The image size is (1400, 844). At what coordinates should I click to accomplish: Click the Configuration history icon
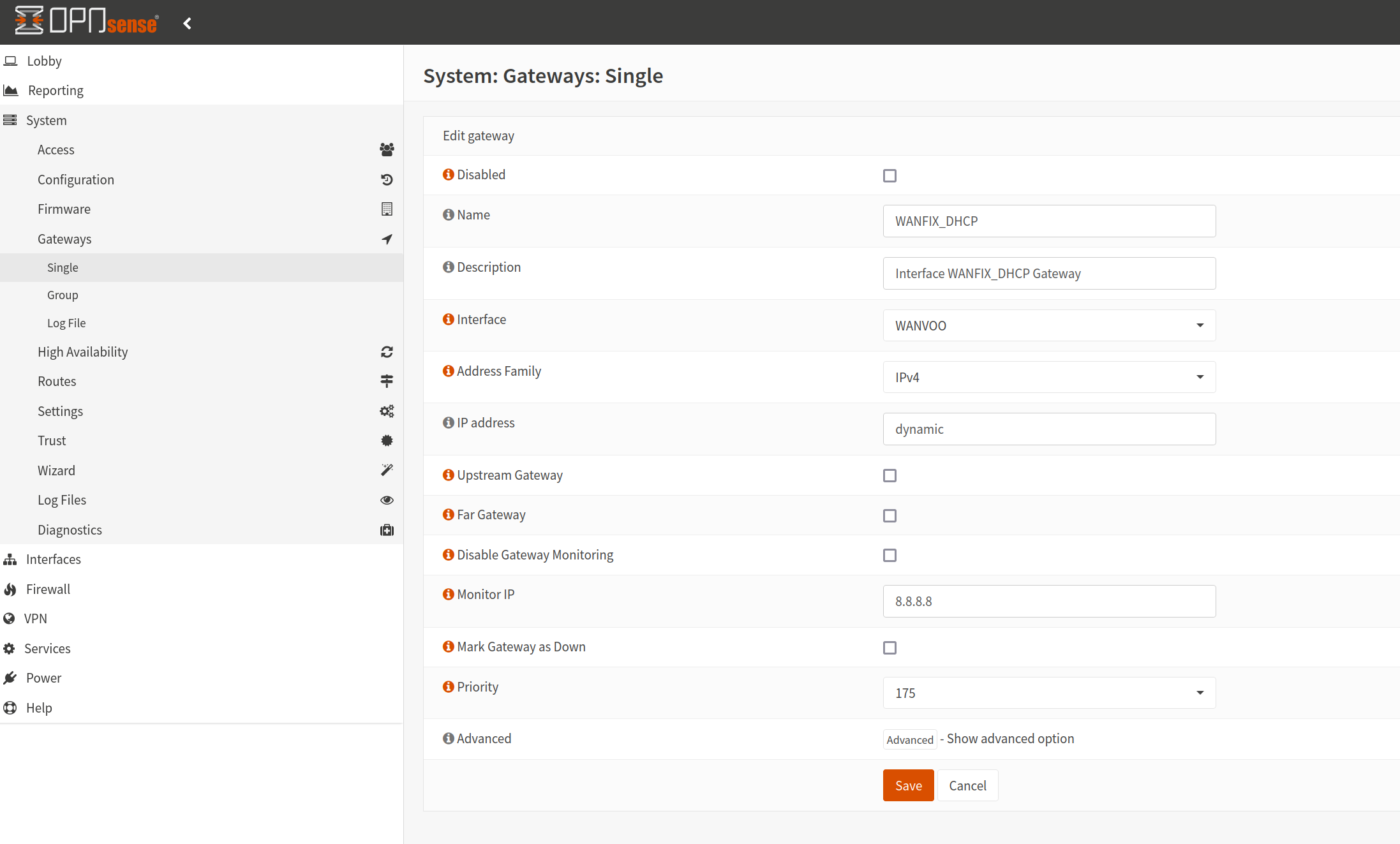pos(387,180)
